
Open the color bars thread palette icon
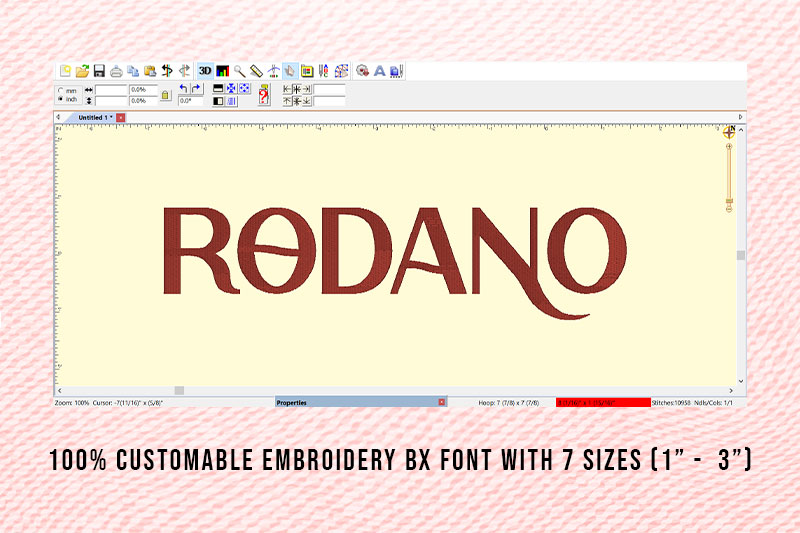coord(222,71)
